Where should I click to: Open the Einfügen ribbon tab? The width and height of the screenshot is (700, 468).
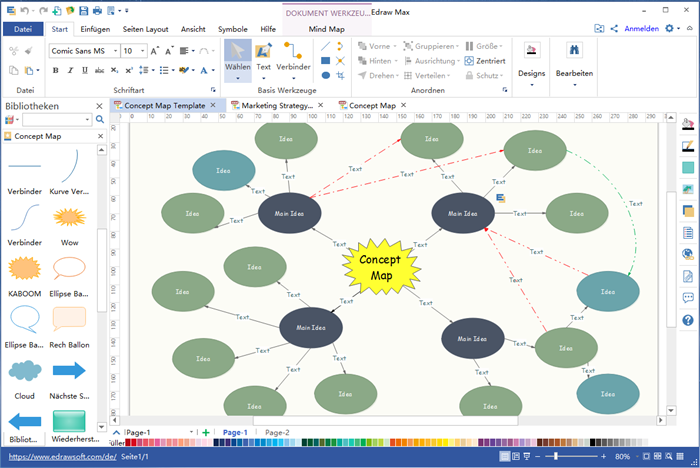tap(95, 29)
